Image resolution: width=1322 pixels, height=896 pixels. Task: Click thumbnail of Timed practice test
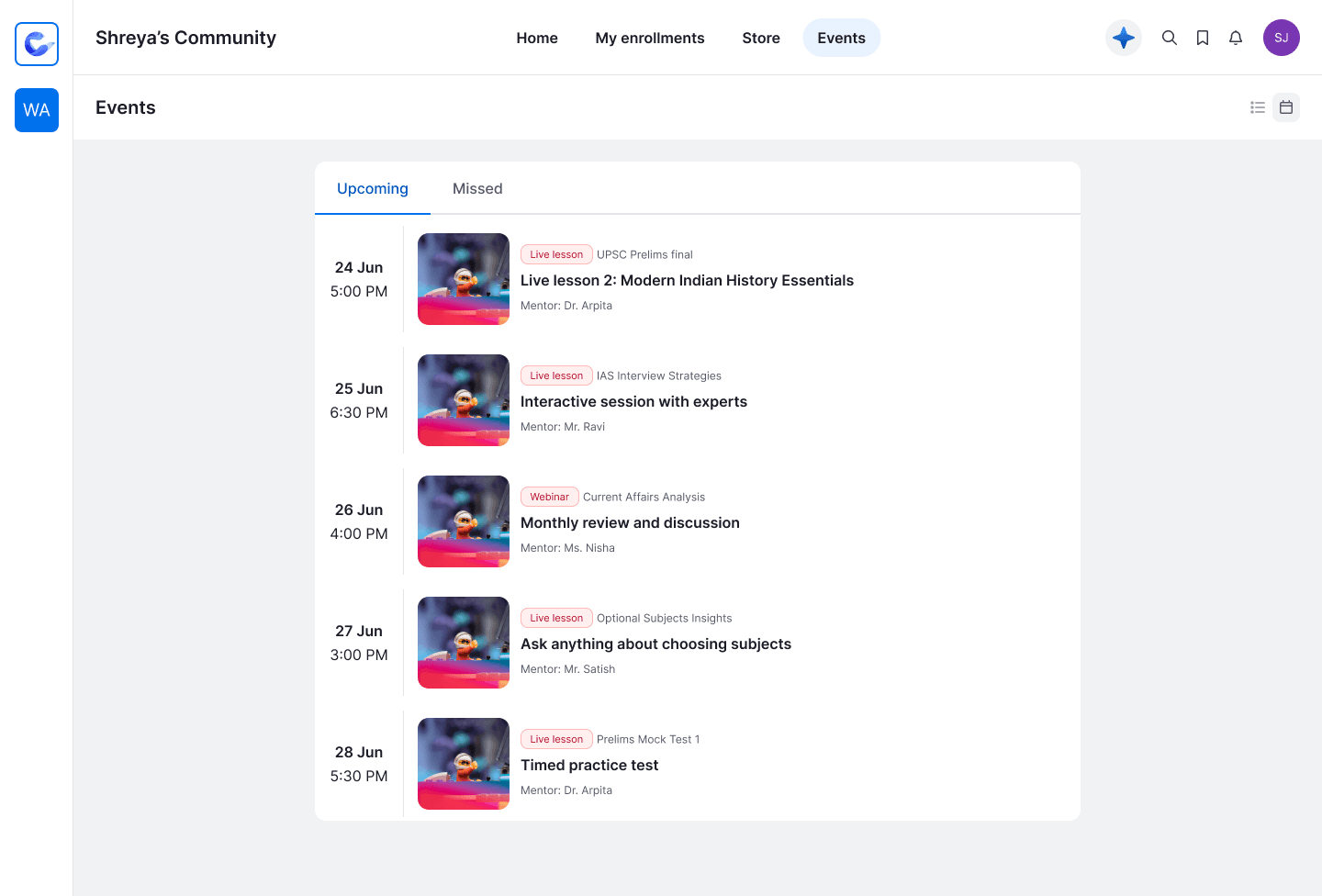click(464, 764)
